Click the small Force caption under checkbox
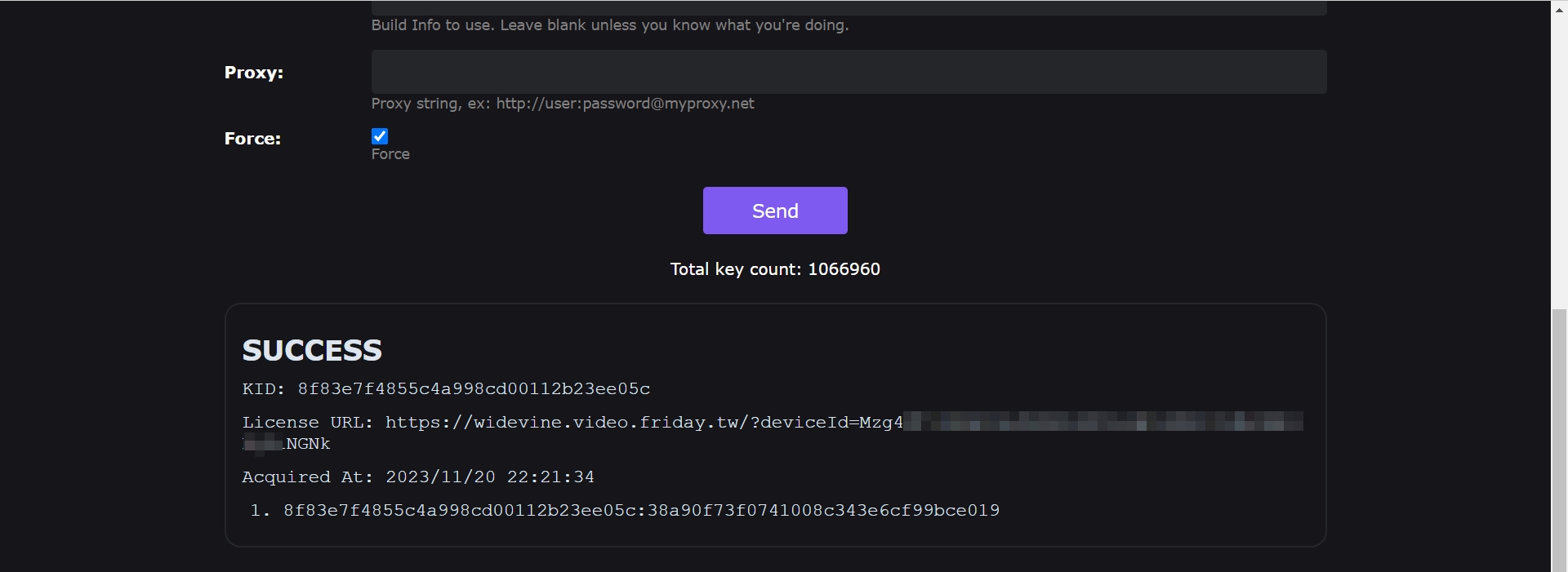 click(390, 154)
